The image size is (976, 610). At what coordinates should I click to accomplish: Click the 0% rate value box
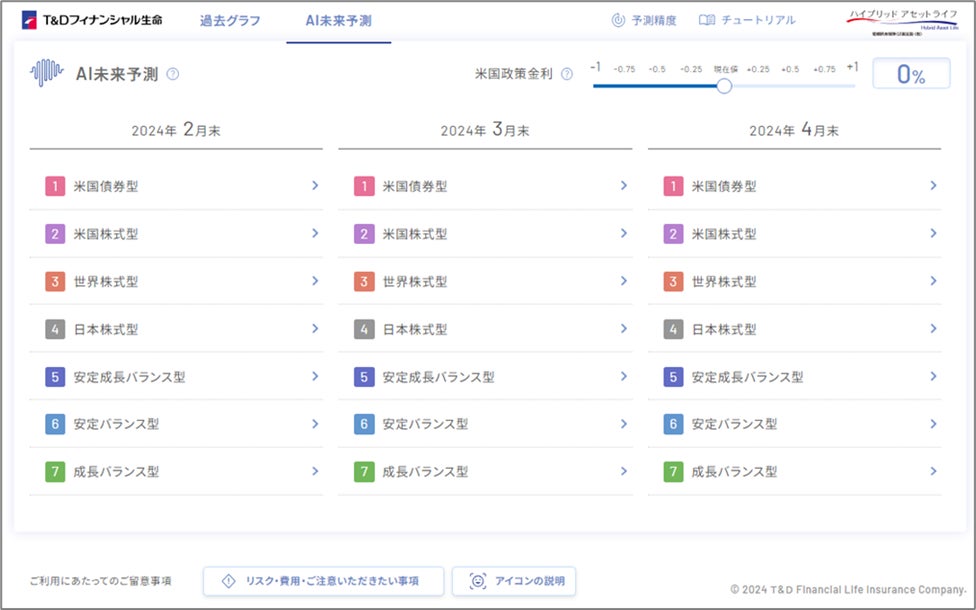[x=910, y=74]
